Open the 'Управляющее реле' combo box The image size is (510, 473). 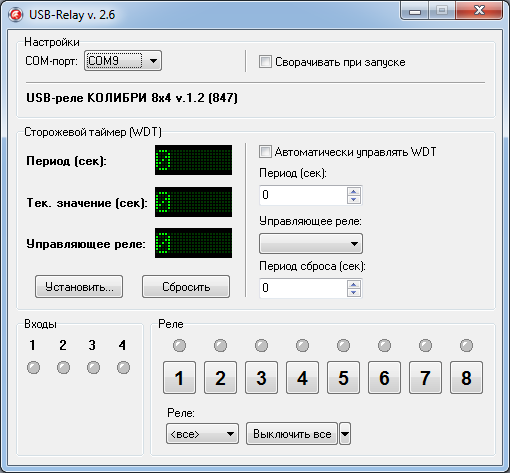pyautogui.click(x=311, y=244)
